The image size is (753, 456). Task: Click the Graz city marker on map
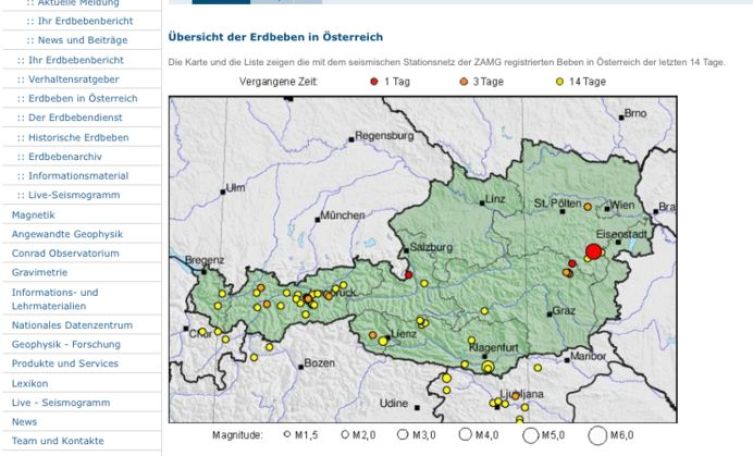[x=549, y=314]
